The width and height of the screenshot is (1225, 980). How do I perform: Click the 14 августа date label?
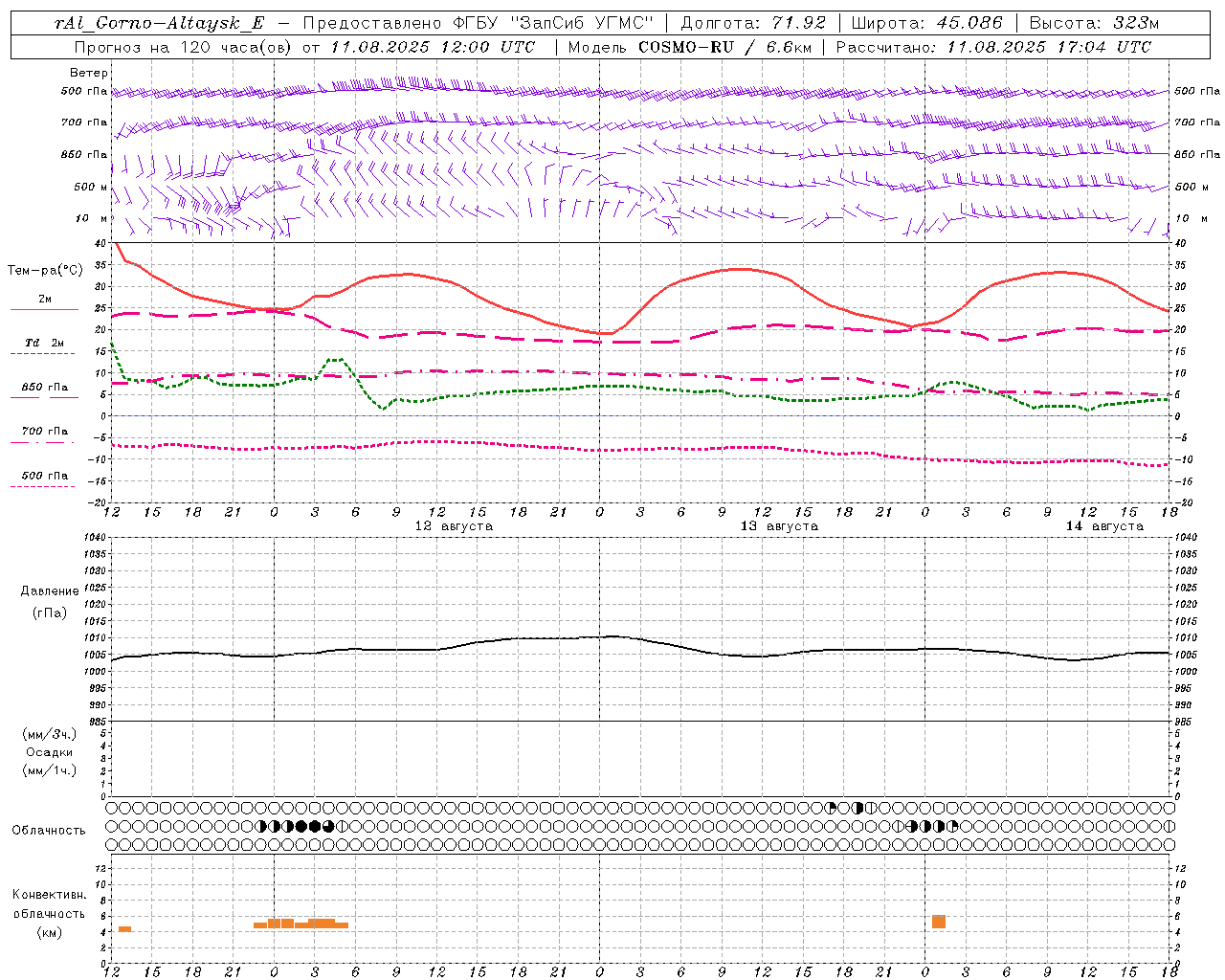pos(1104,526)
